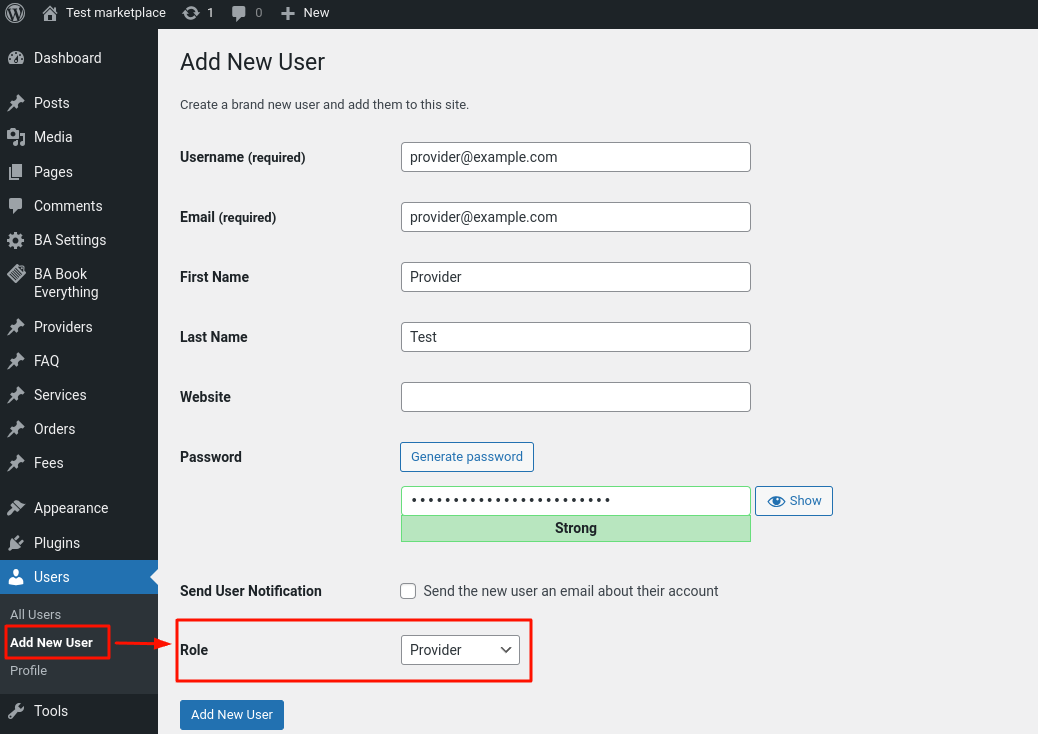Submit the Add New User button
Image resolution: width=1038 pixels, height=734 pixels.
tap(232, 715)
